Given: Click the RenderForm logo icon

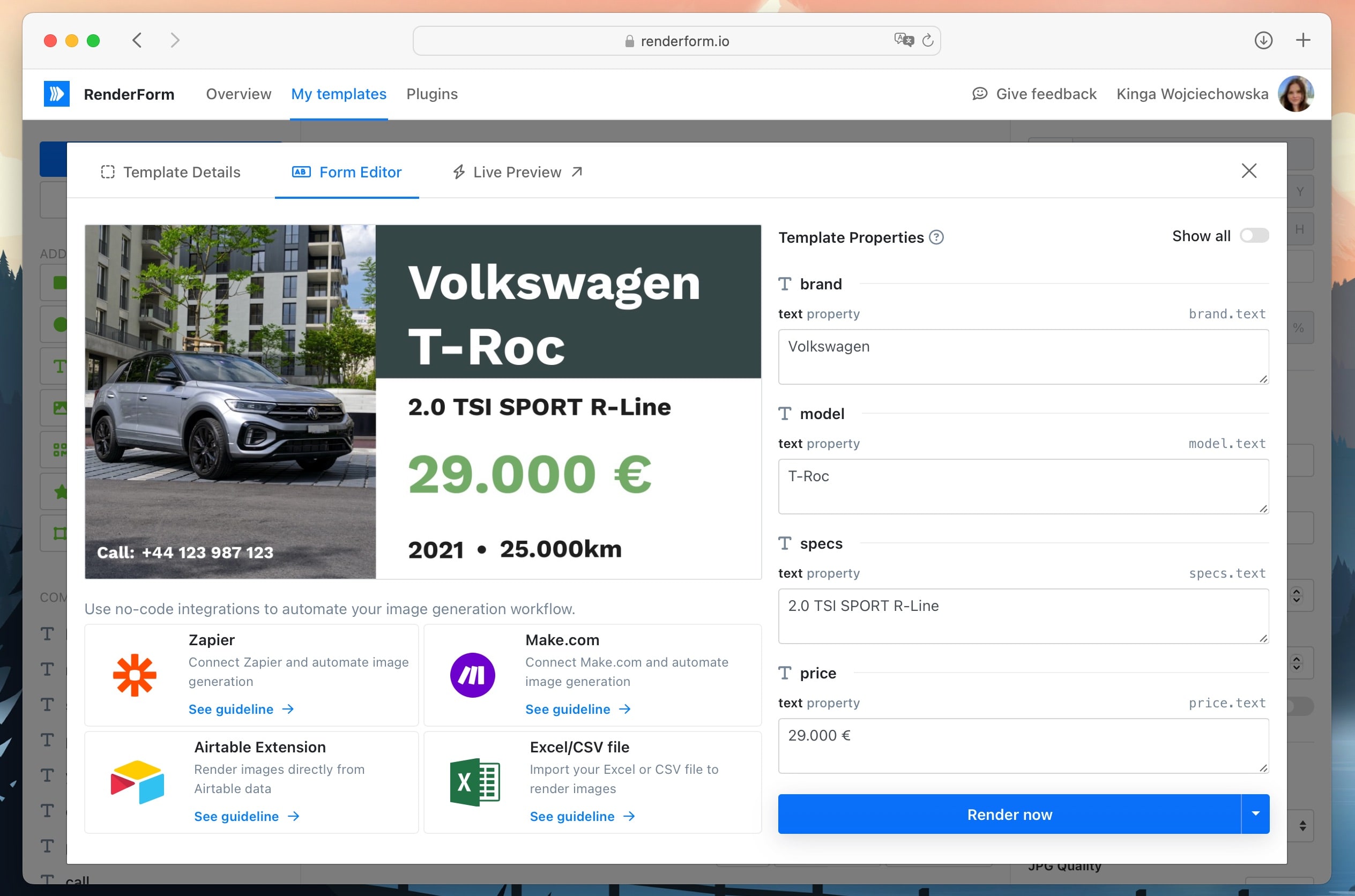Looking at the screenshot, I should pos(57,94).
